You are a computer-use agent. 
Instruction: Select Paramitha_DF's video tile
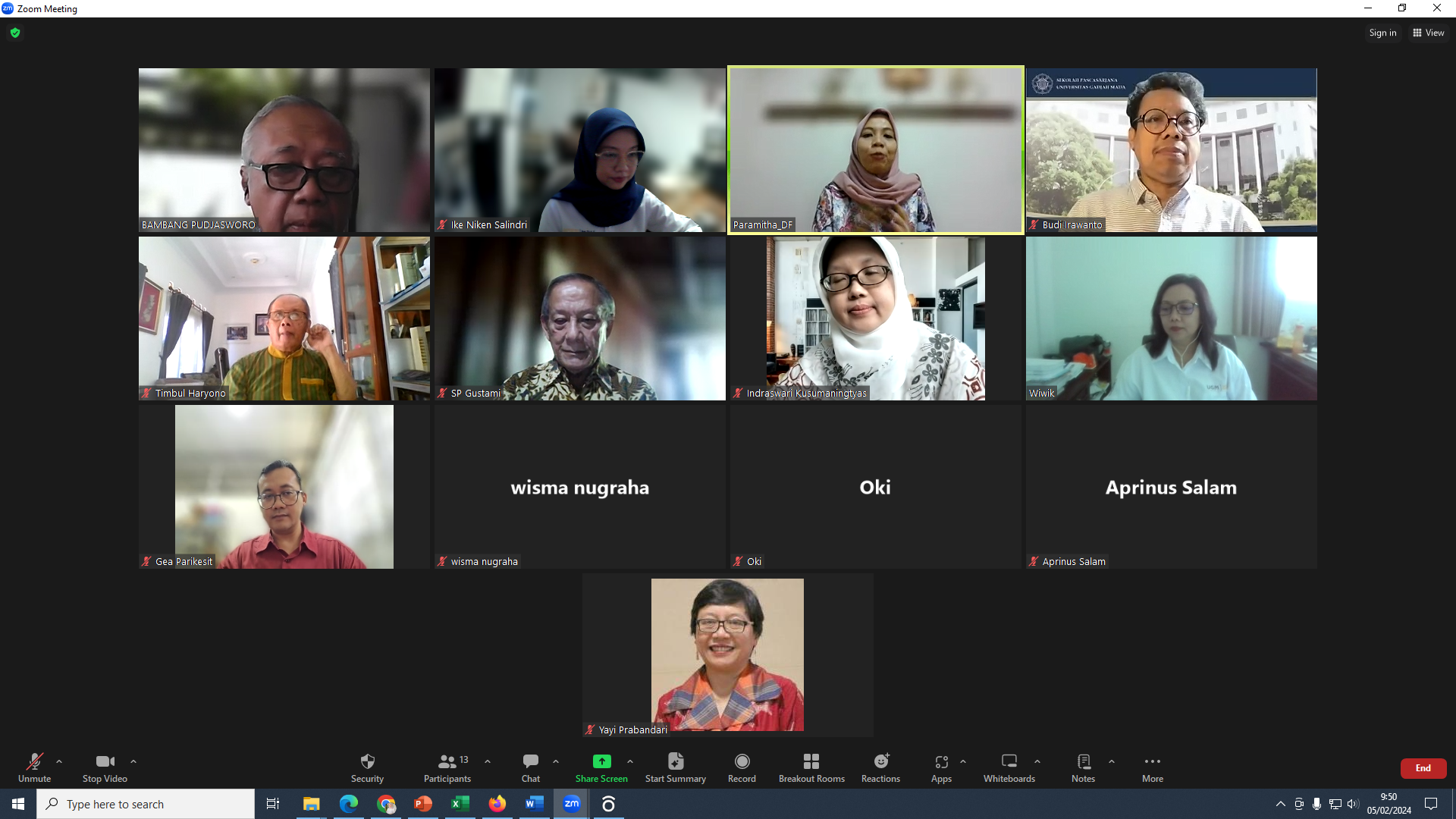point(875,149)
